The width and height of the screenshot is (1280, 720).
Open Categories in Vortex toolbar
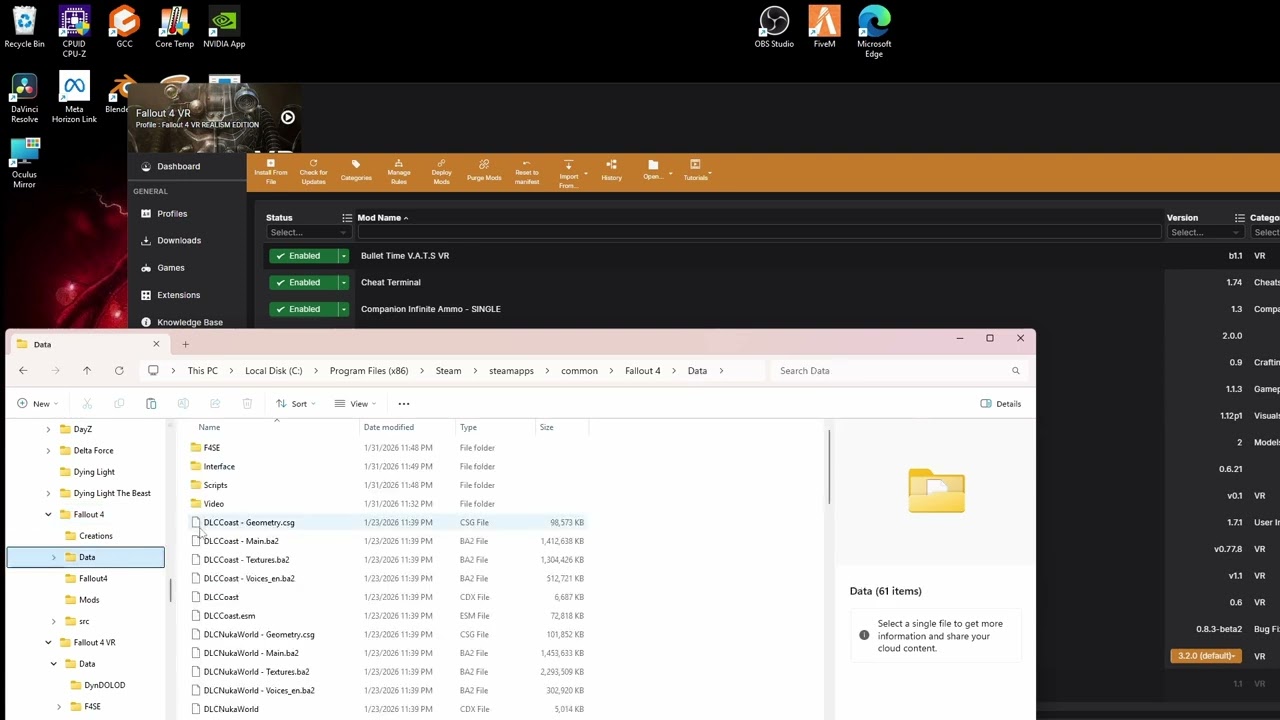[x=356, y=171]
